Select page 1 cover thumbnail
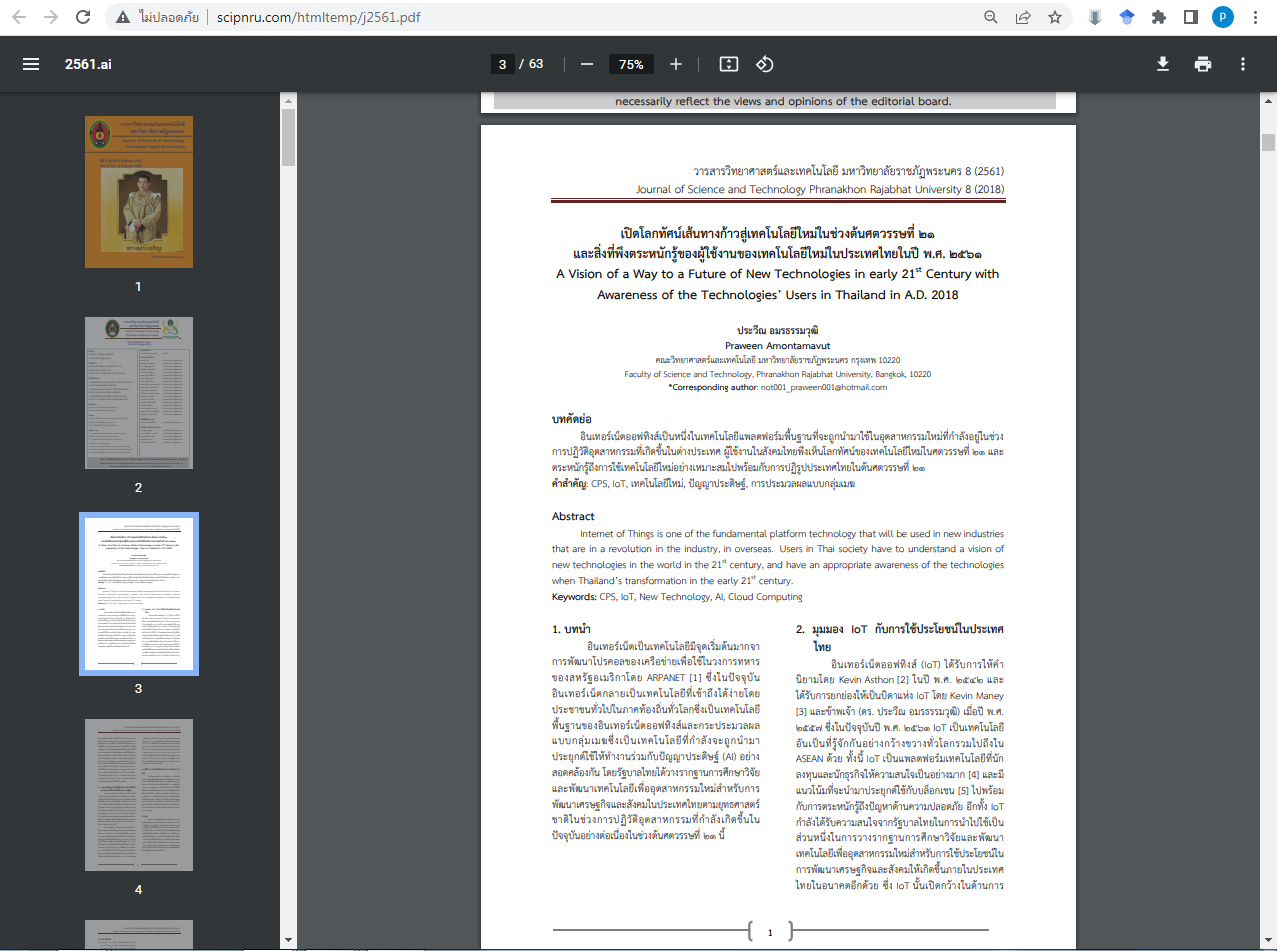 pyautogui.click(x=139, y=192)
